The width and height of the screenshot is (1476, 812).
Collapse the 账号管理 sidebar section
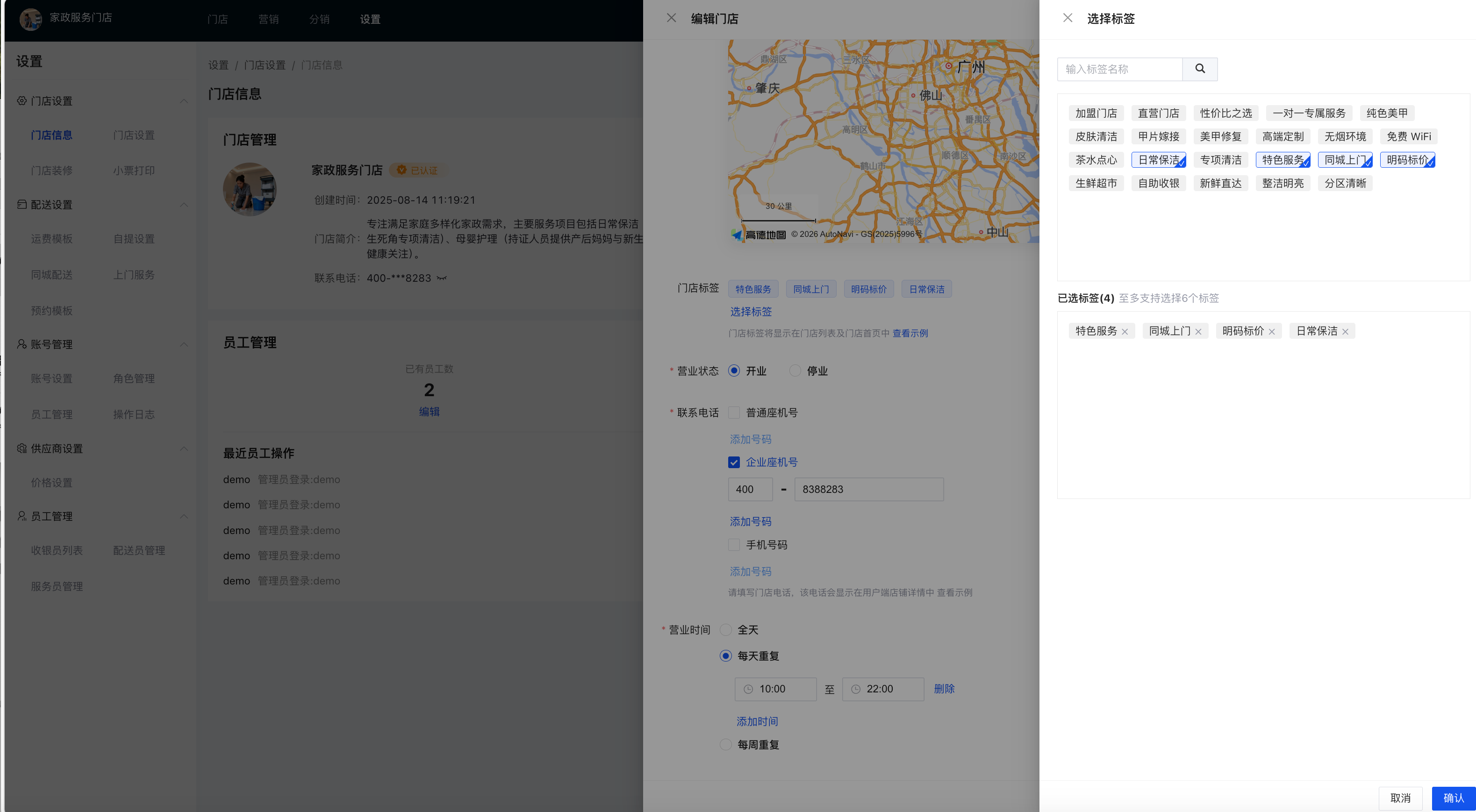[x=184, y=344]
